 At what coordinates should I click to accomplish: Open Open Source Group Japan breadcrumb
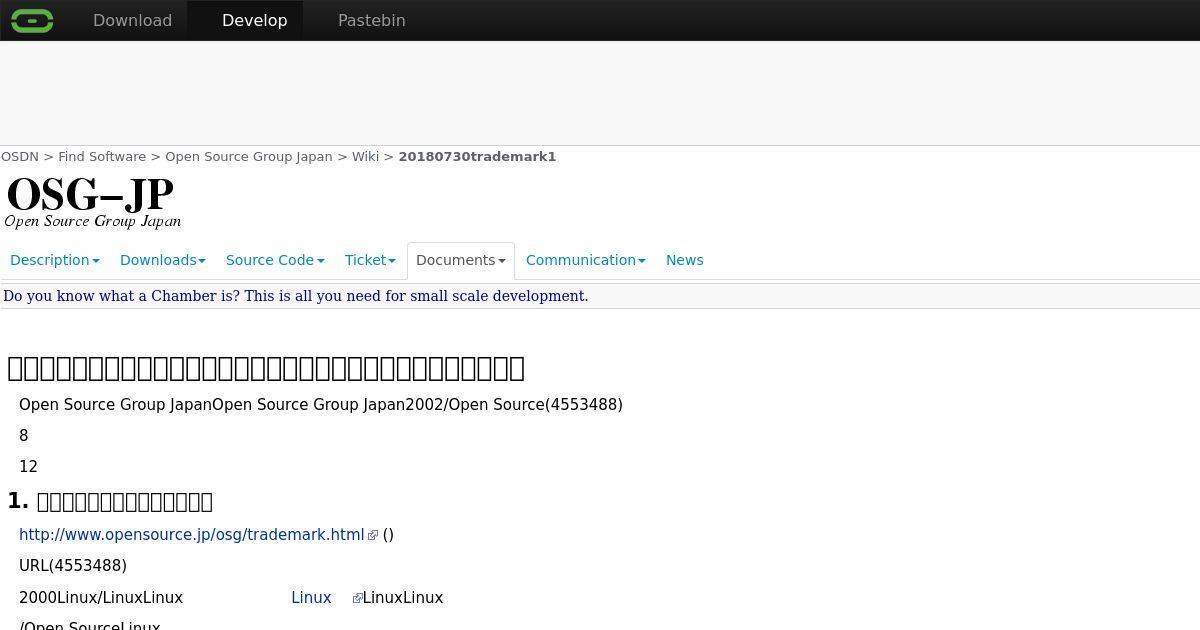coord(248,157)
